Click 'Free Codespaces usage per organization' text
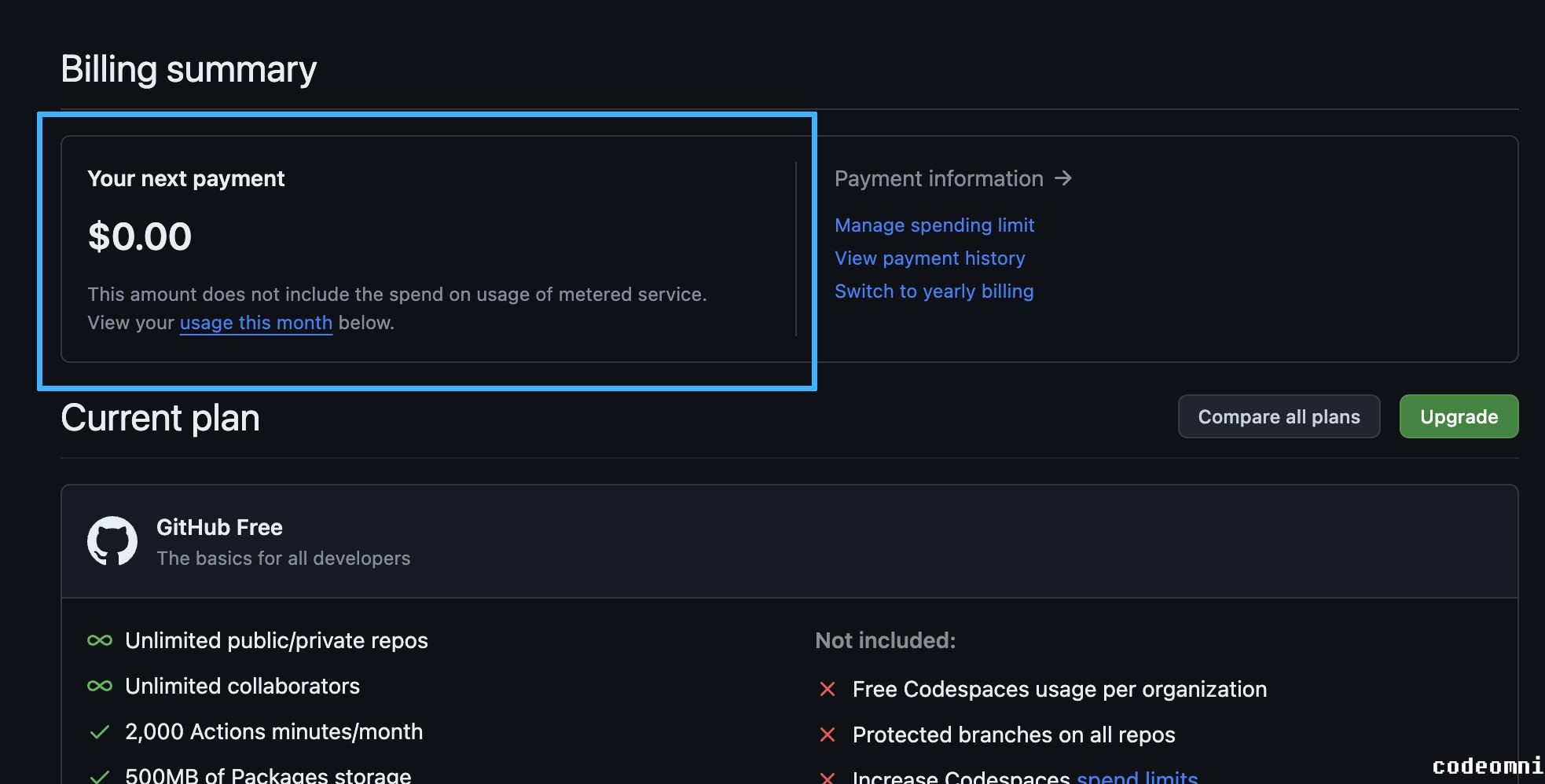1545x784 pixels. (x=1059, y=690)
